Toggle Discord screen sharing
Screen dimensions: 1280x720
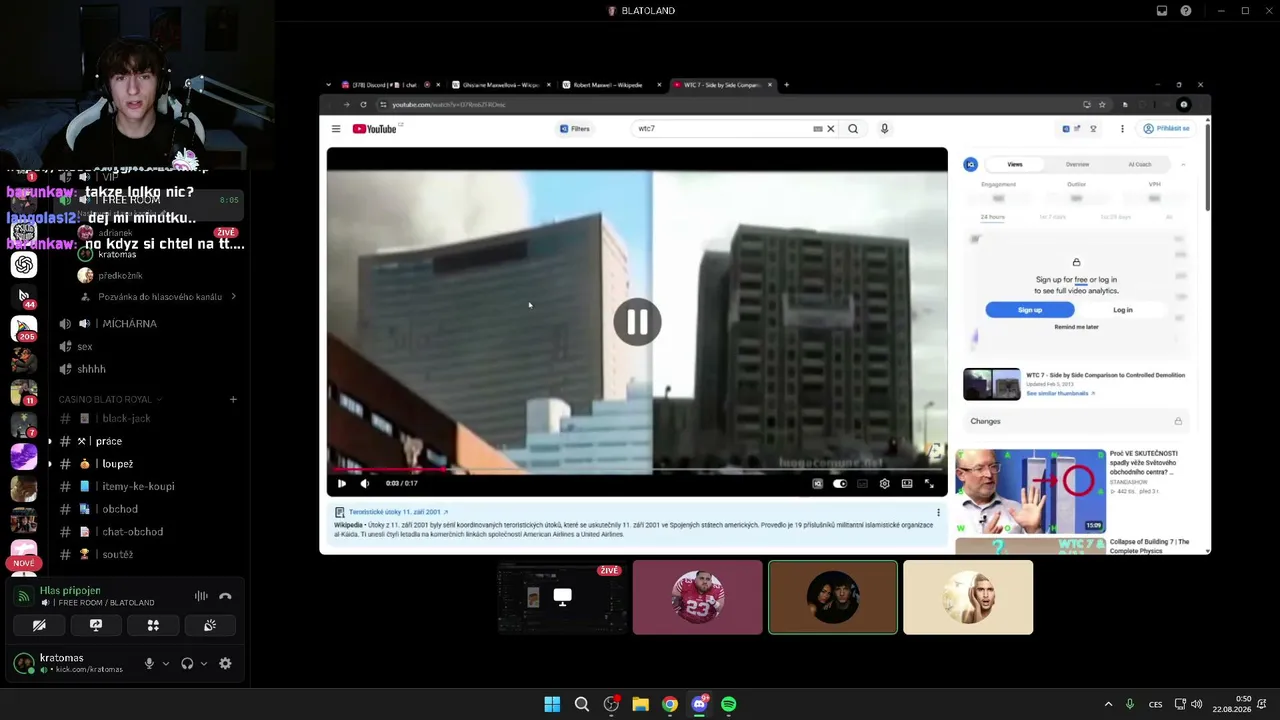click(x=96, y=625)
